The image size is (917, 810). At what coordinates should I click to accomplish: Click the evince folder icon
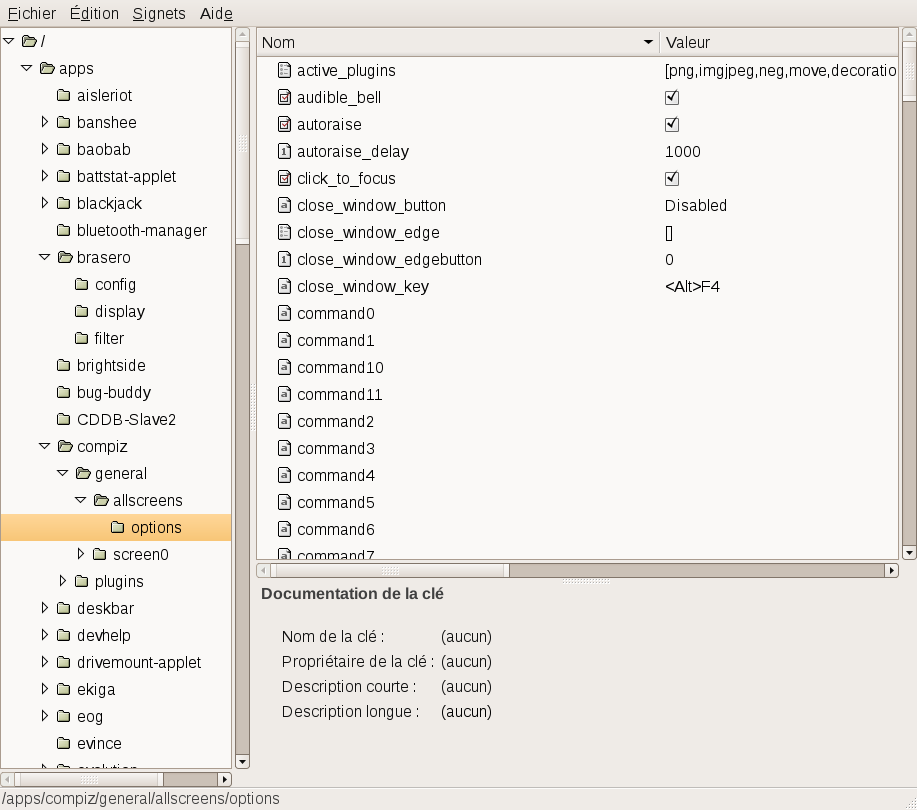pos(64,743)
